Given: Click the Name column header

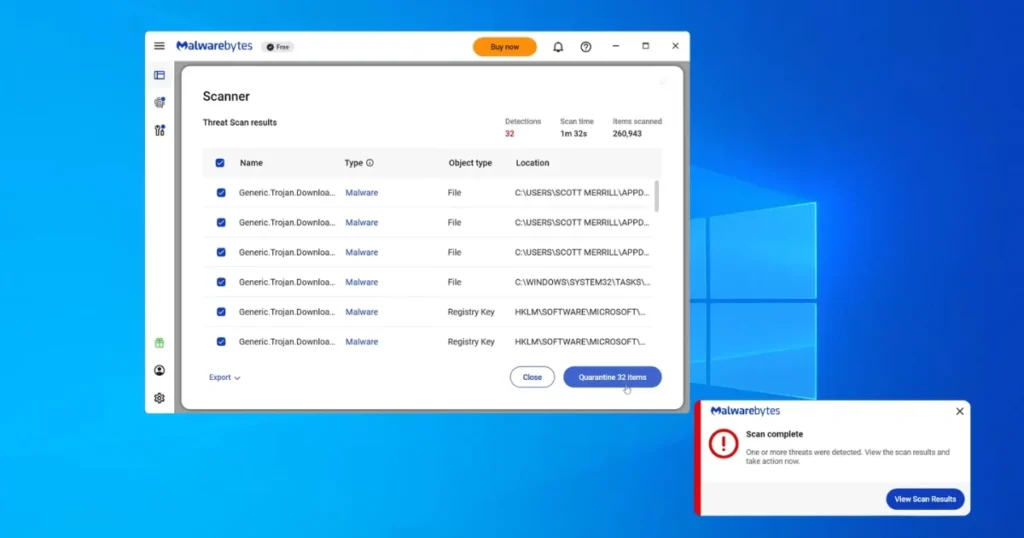Looking at the screenshot, I should point(251,163).
